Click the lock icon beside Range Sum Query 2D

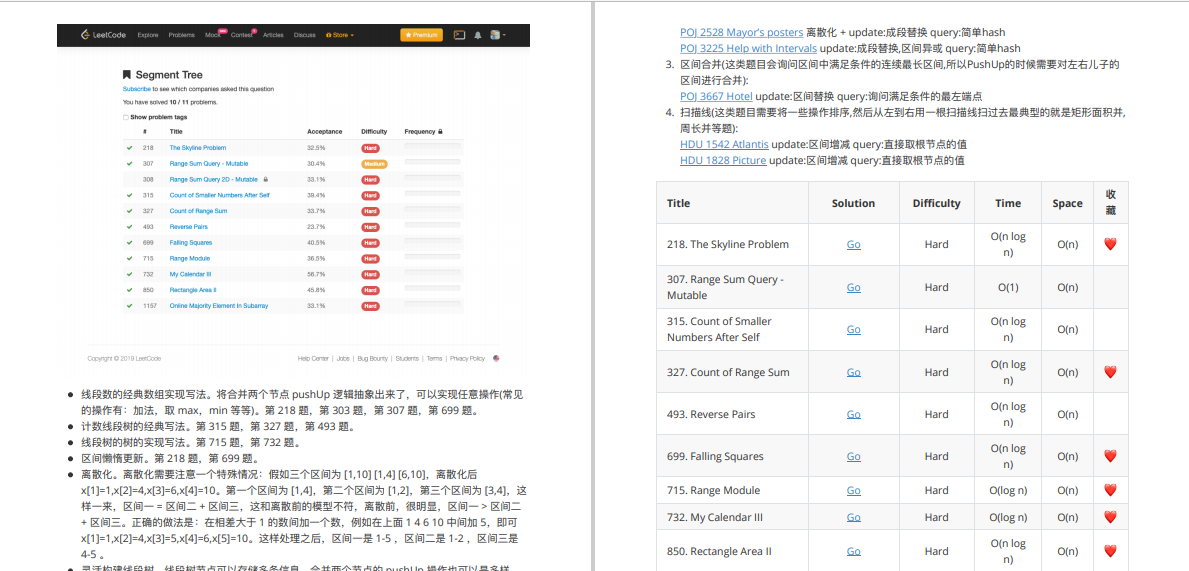(265, 180)
